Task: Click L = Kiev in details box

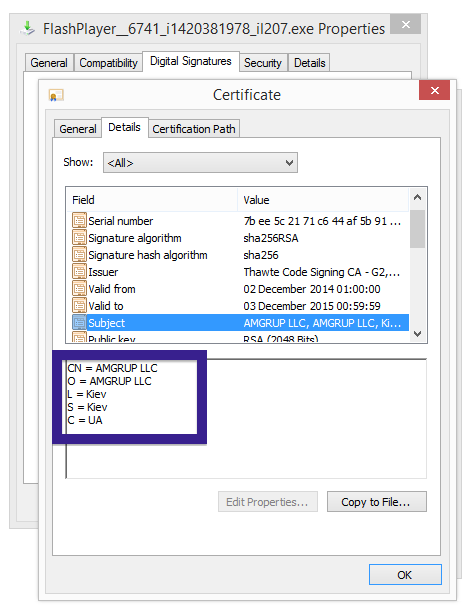Action: pos(87,394)
